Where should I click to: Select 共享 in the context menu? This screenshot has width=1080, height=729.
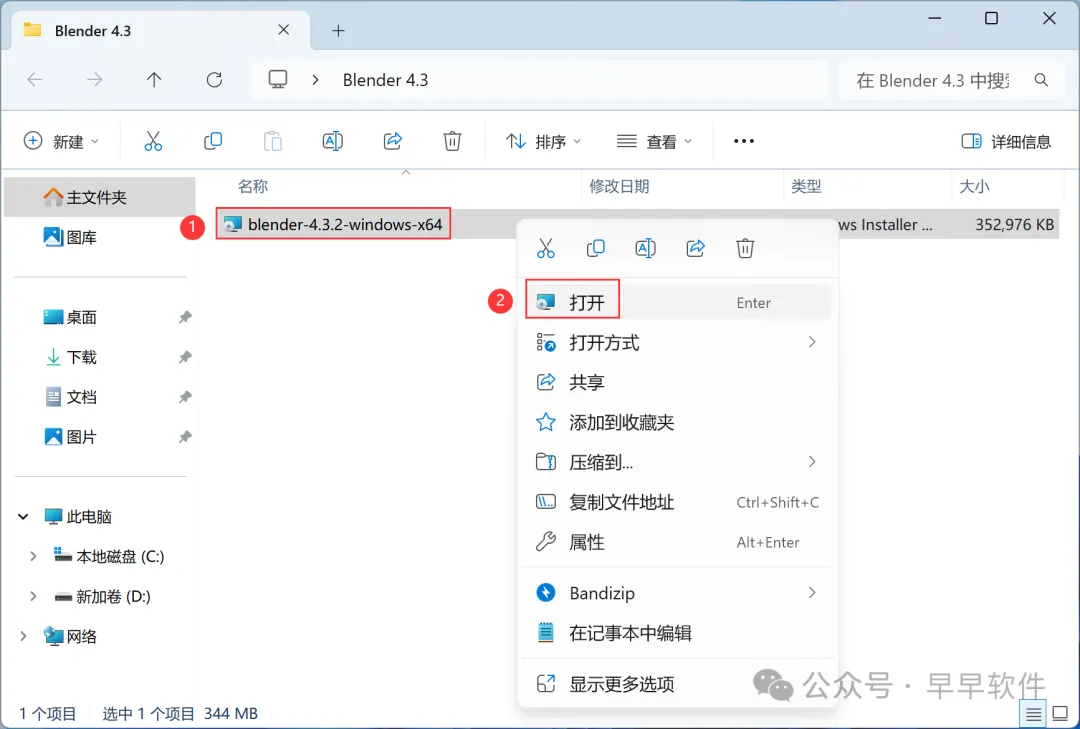point(677,382)
